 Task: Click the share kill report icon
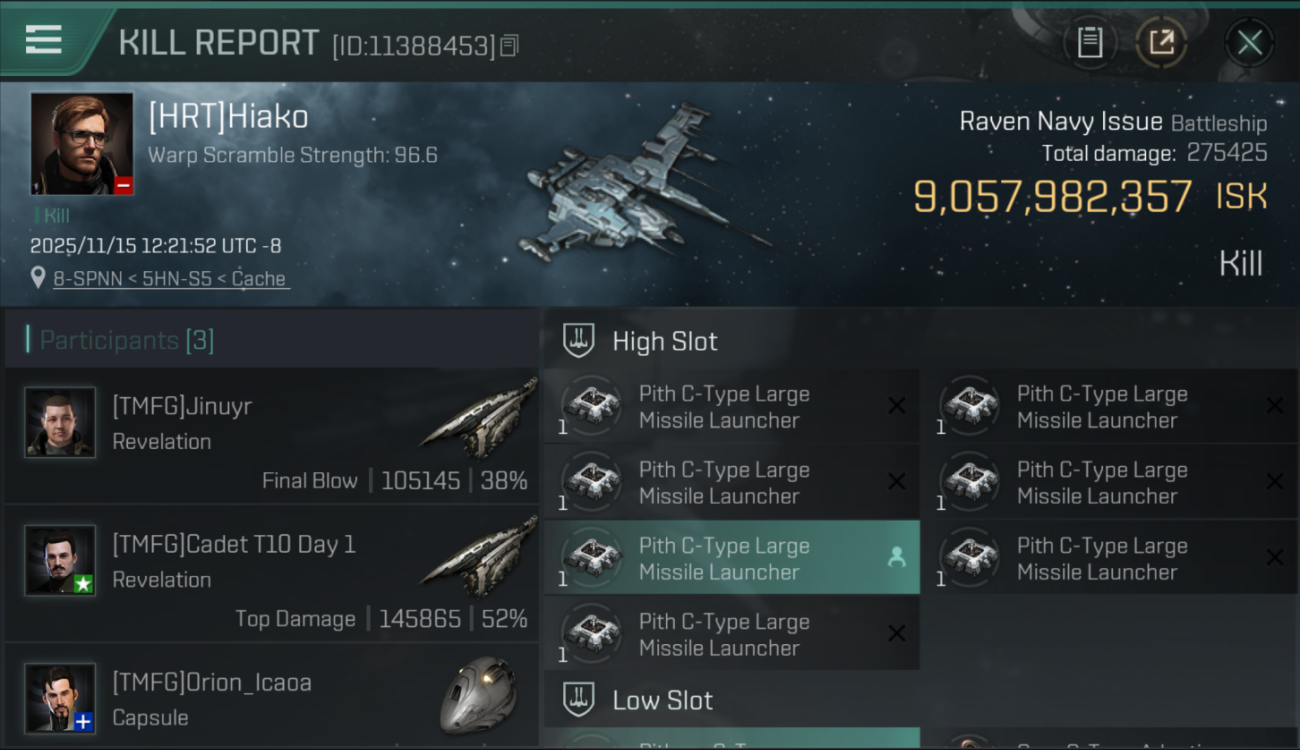[x=1161, y=42]
